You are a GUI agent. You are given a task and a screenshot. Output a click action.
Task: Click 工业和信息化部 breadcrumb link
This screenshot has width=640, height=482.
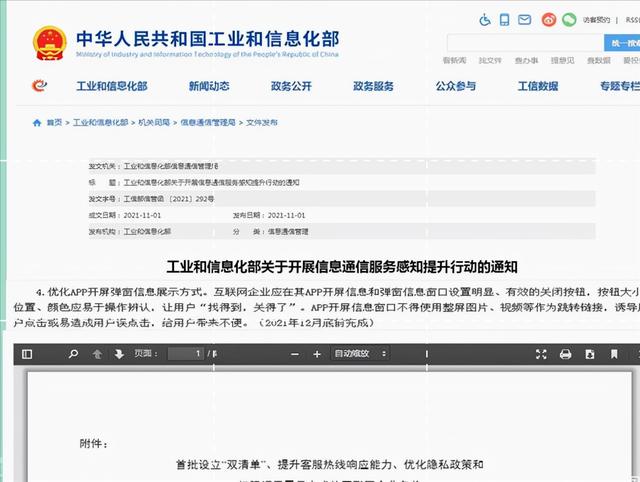pos(100,122)
